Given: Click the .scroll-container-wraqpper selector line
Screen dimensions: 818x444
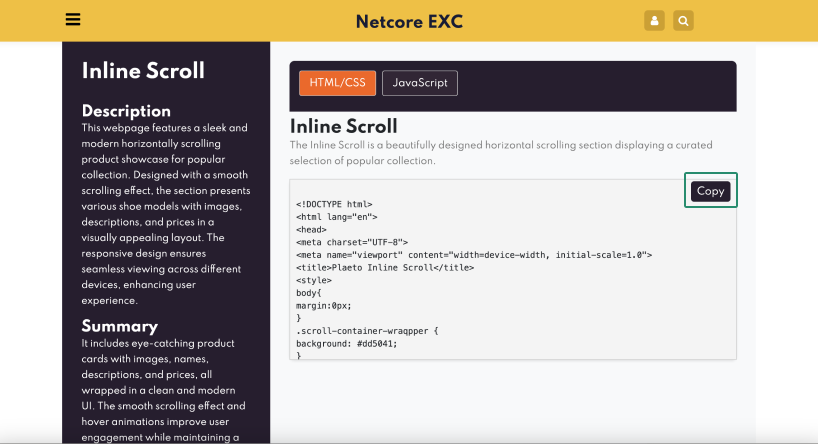Looking at the screenshot, I should pyautogui.click(x=367, y=330).
